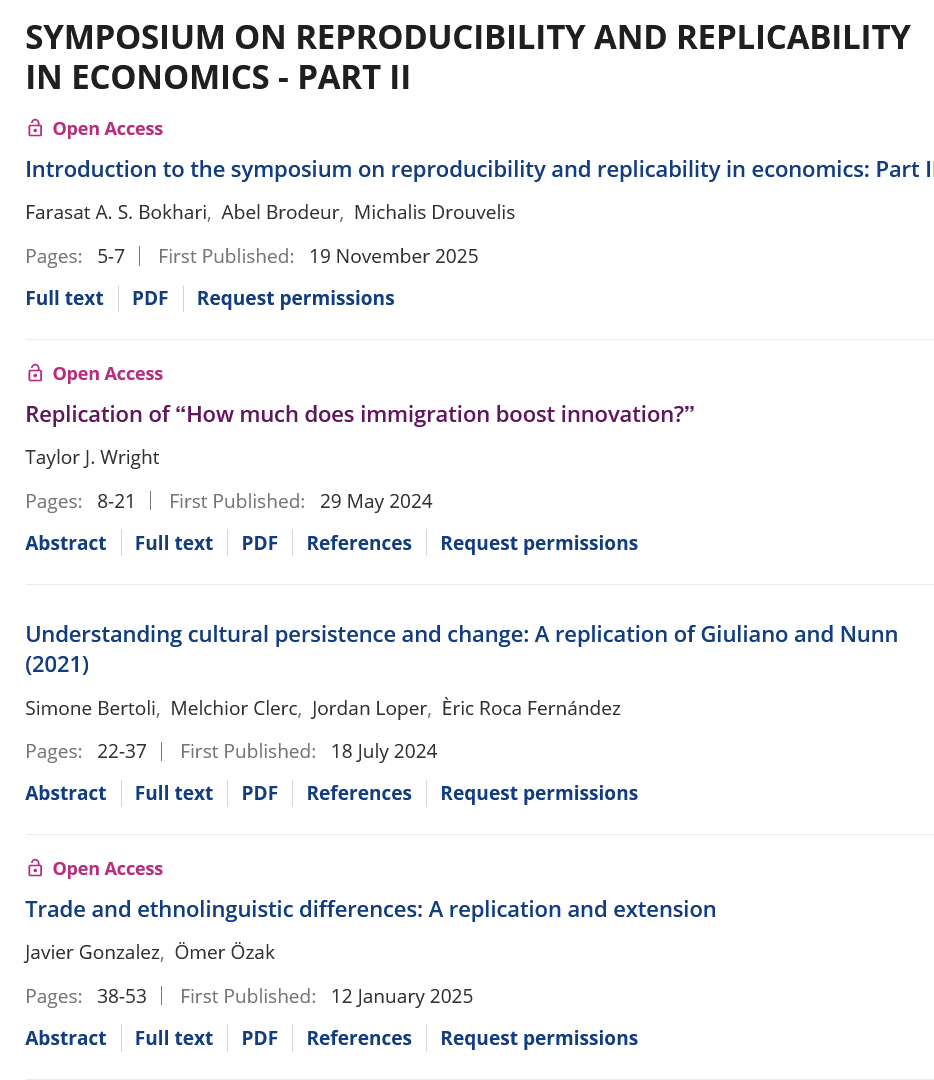Show References for the immigration innovation replication
This screenshot has width=934, height=1080.
point(359,543)
